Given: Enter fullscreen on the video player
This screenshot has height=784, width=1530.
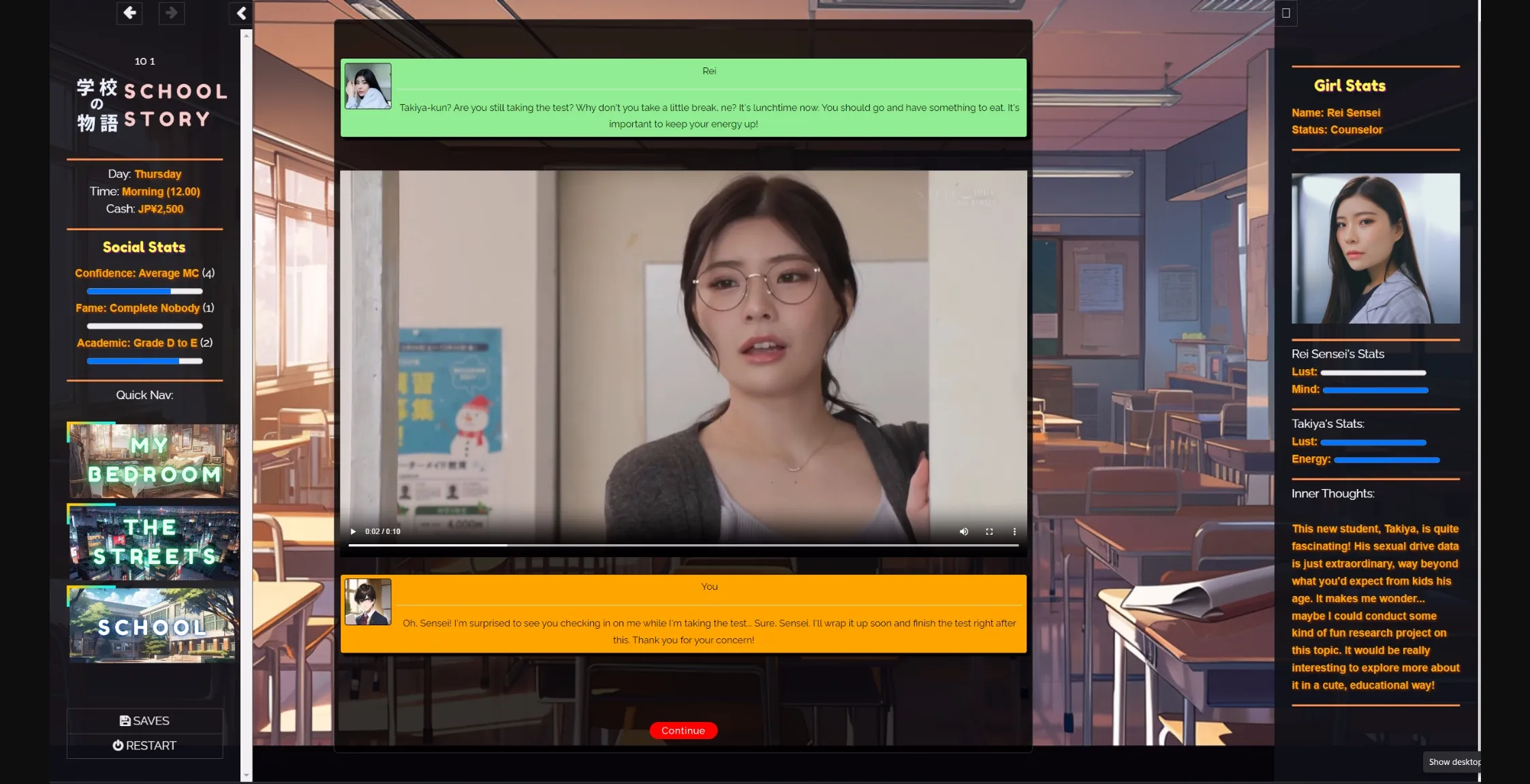Looking at the screenshot, I should pos(988,531).
